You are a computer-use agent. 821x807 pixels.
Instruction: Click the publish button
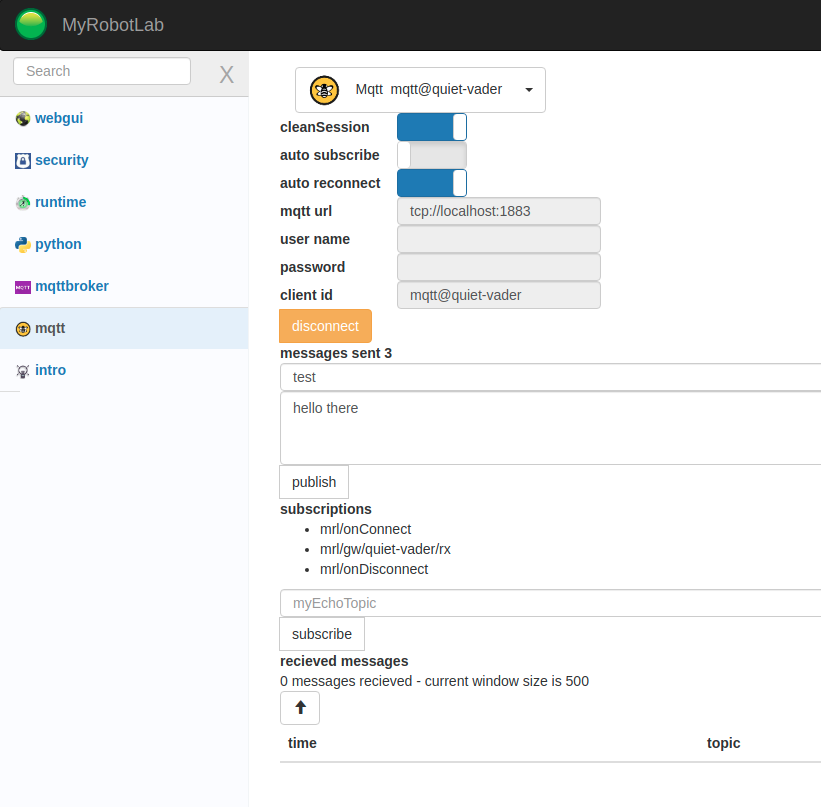pyautogui.click(x=314, y=482)
